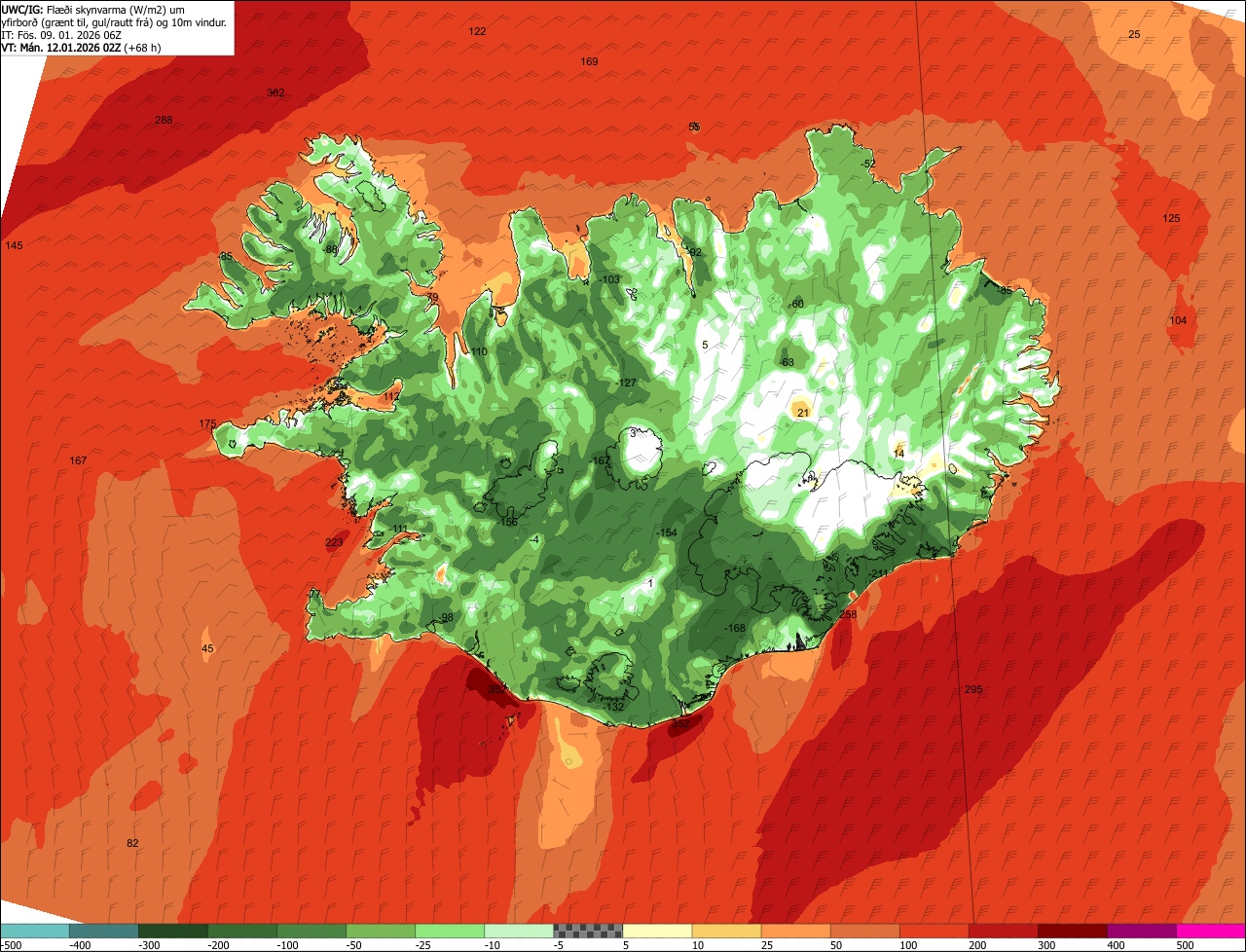Click the '-156' value near Langjökull

coord(507,523)
